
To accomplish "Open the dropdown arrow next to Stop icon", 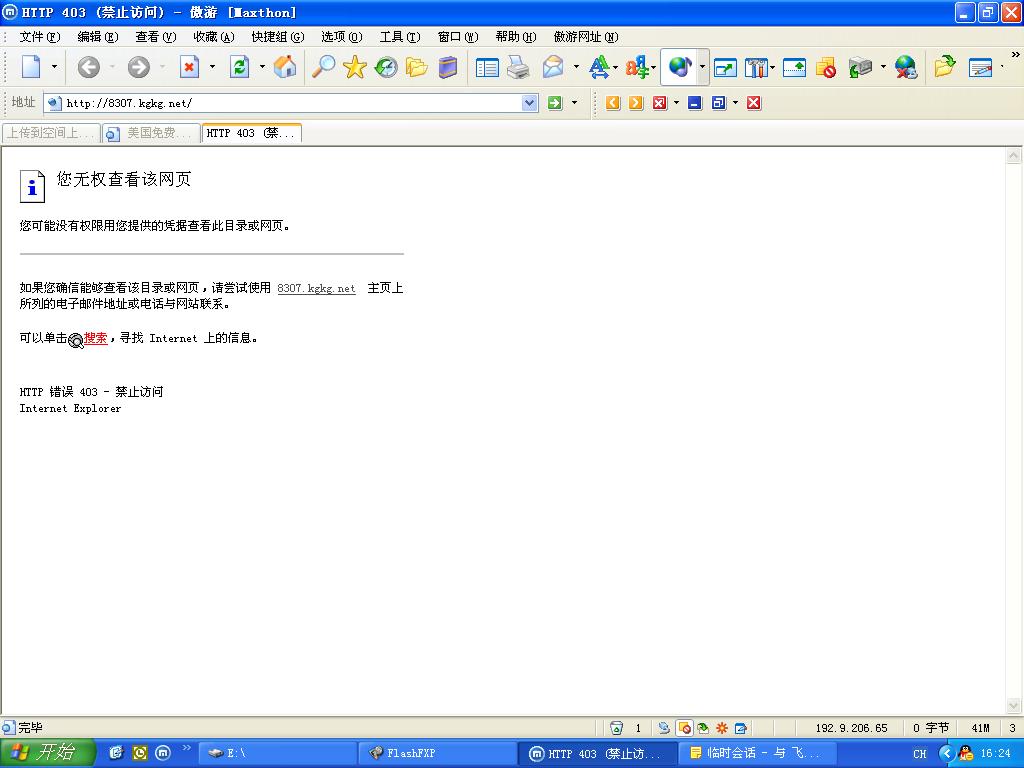I will (212, 67).
